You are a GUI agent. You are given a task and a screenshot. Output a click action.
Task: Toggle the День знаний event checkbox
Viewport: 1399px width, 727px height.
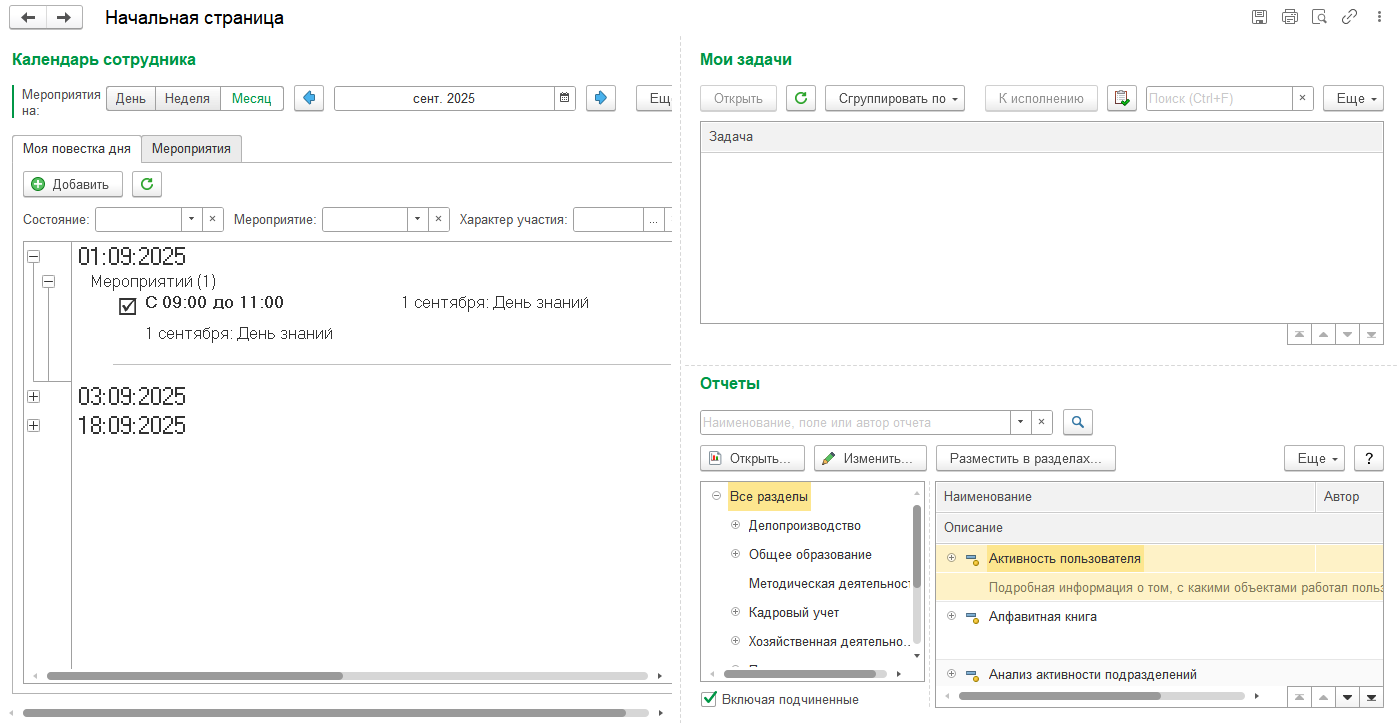point(127,306)
